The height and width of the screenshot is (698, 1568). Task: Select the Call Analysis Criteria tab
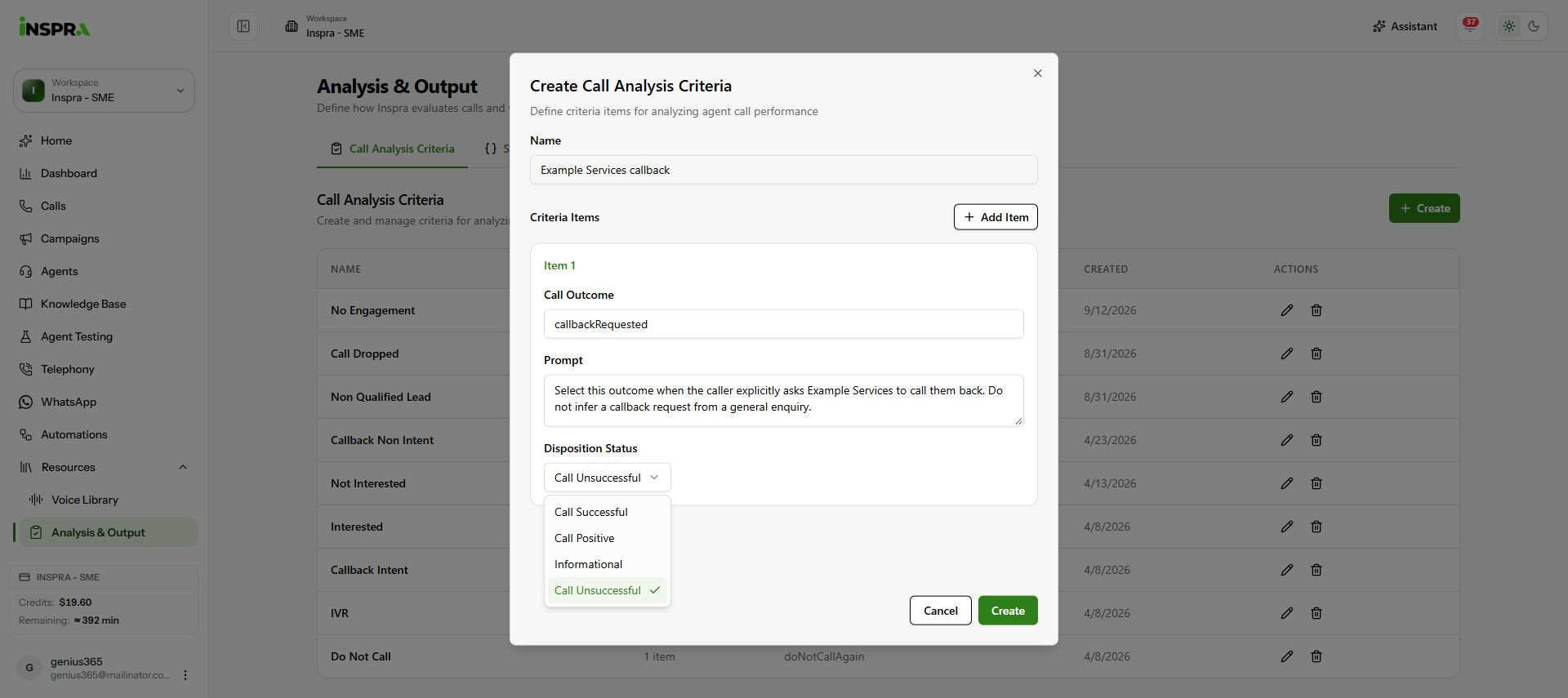click(392, 149)
